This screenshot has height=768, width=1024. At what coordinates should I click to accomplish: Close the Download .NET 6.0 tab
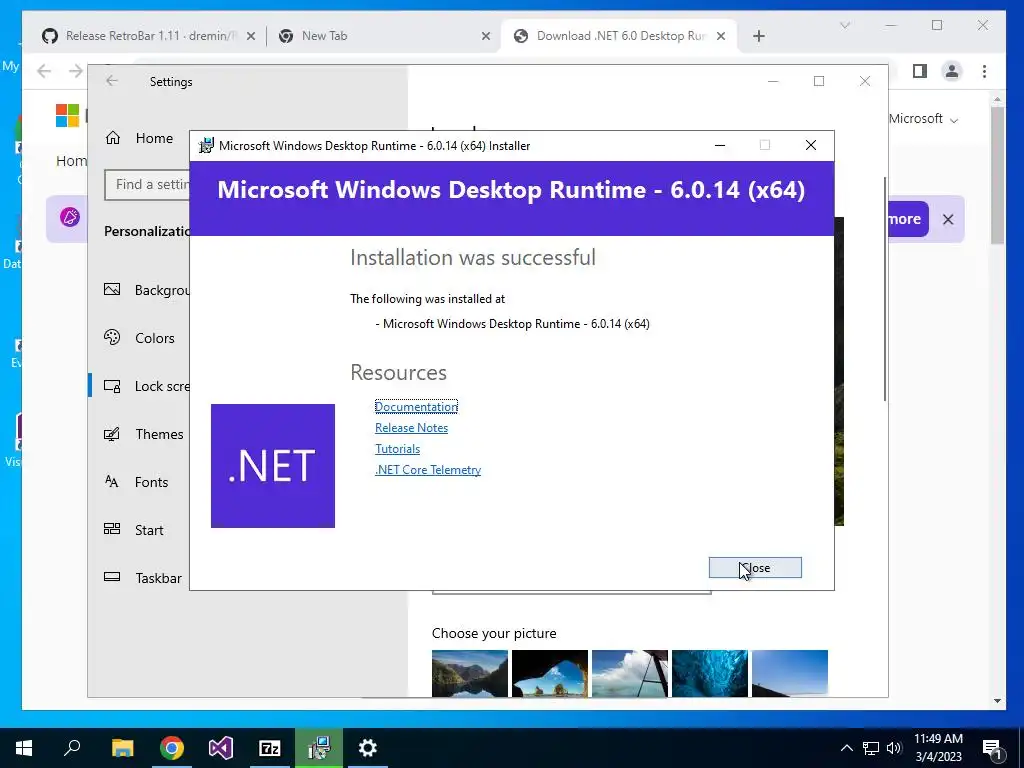pos(721,36)
